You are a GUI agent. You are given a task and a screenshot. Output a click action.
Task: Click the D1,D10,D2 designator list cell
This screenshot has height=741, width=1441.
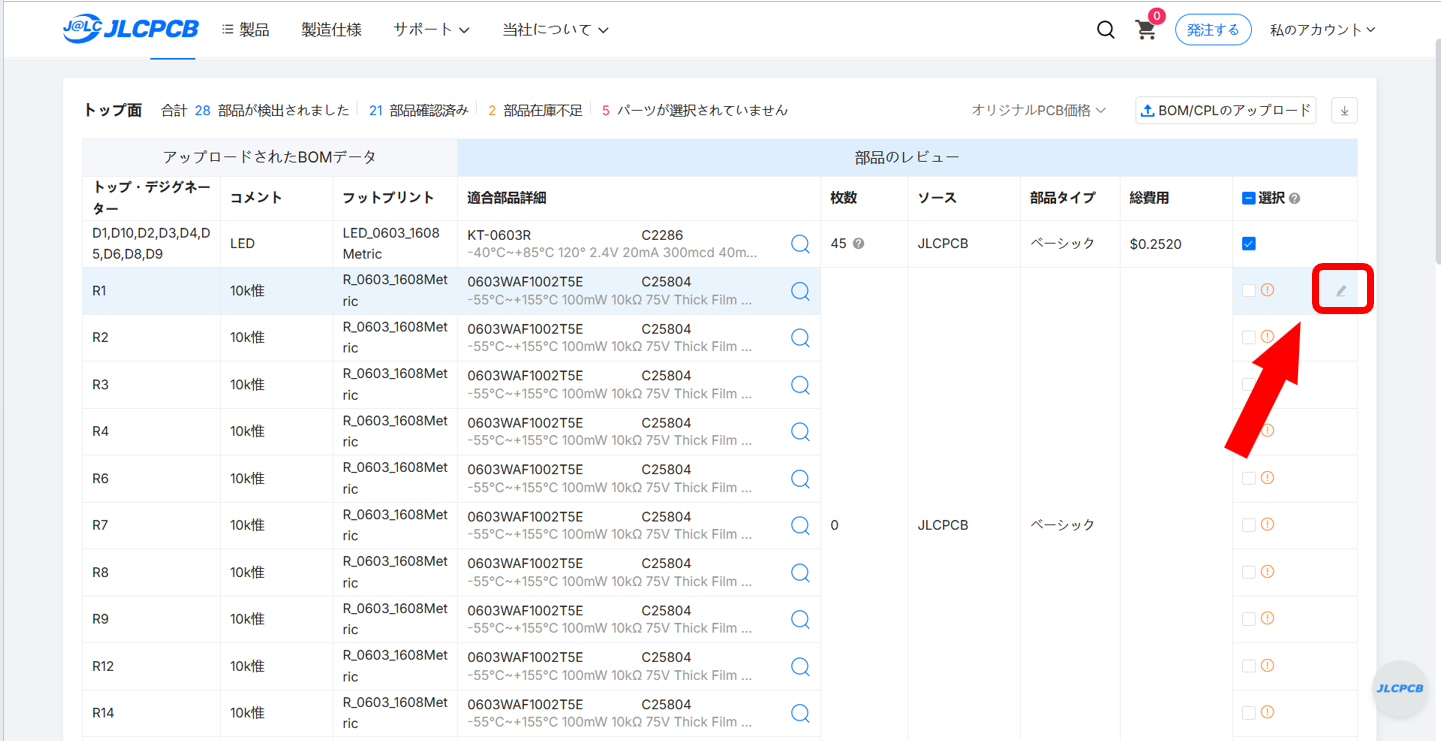point(152,244)
